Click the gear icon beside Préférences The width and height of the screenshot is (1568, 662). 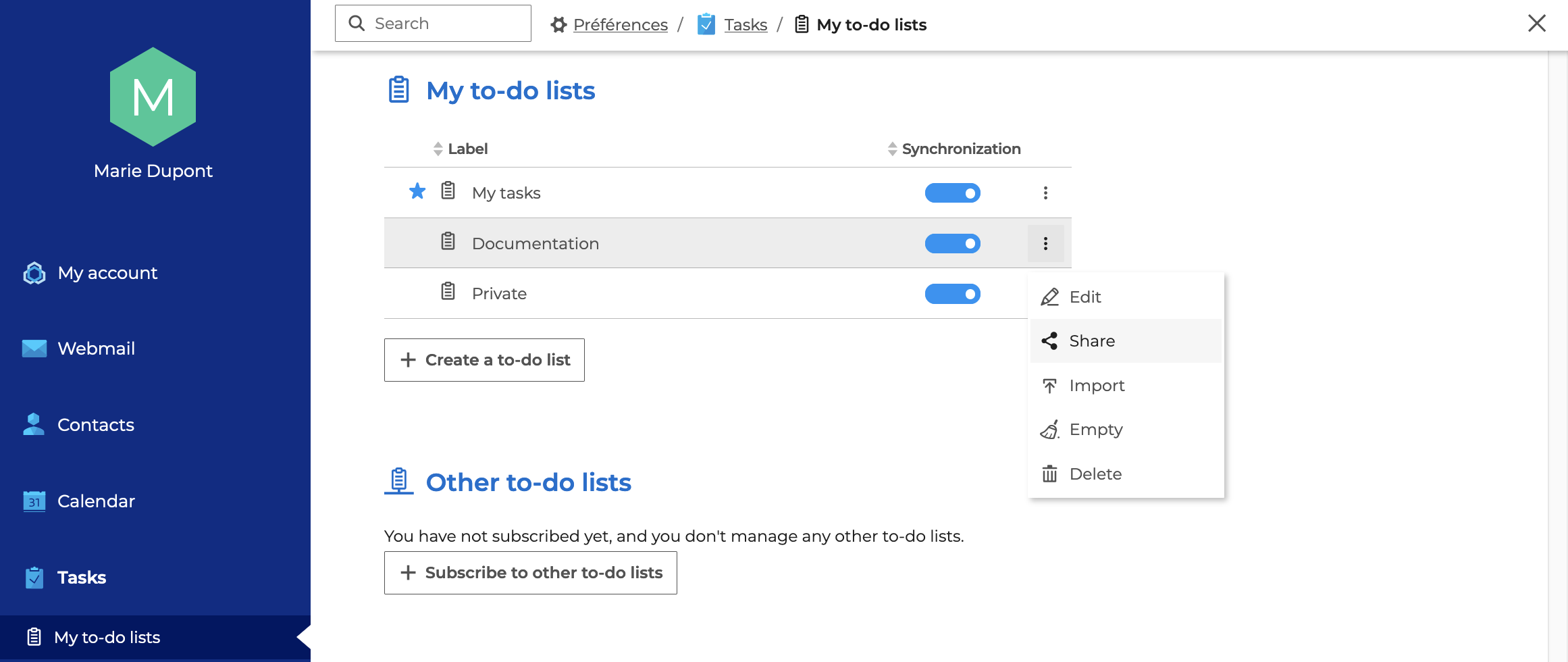(558, 25)
